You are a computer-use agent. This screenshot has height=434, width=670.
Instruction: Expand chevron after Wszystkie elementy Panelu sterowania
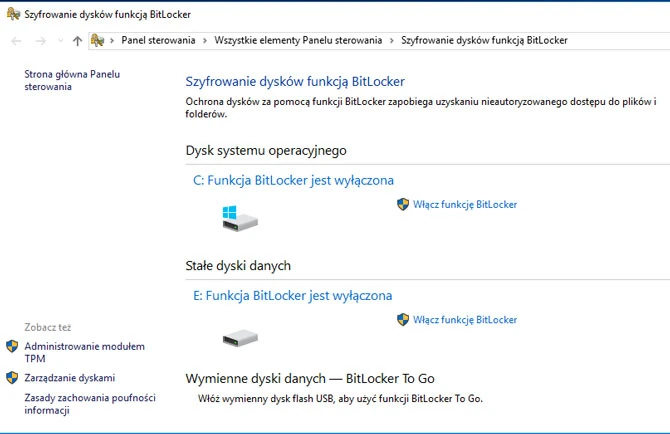point(391,41)
